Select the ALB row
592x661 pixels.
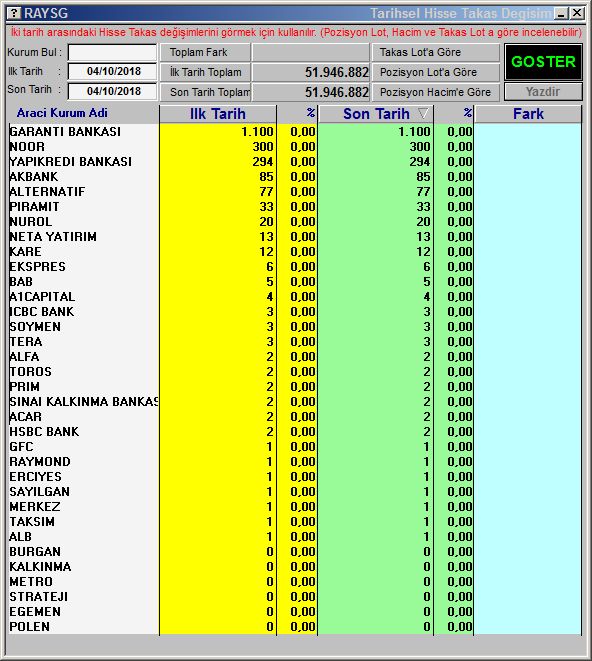coord(295,537)
